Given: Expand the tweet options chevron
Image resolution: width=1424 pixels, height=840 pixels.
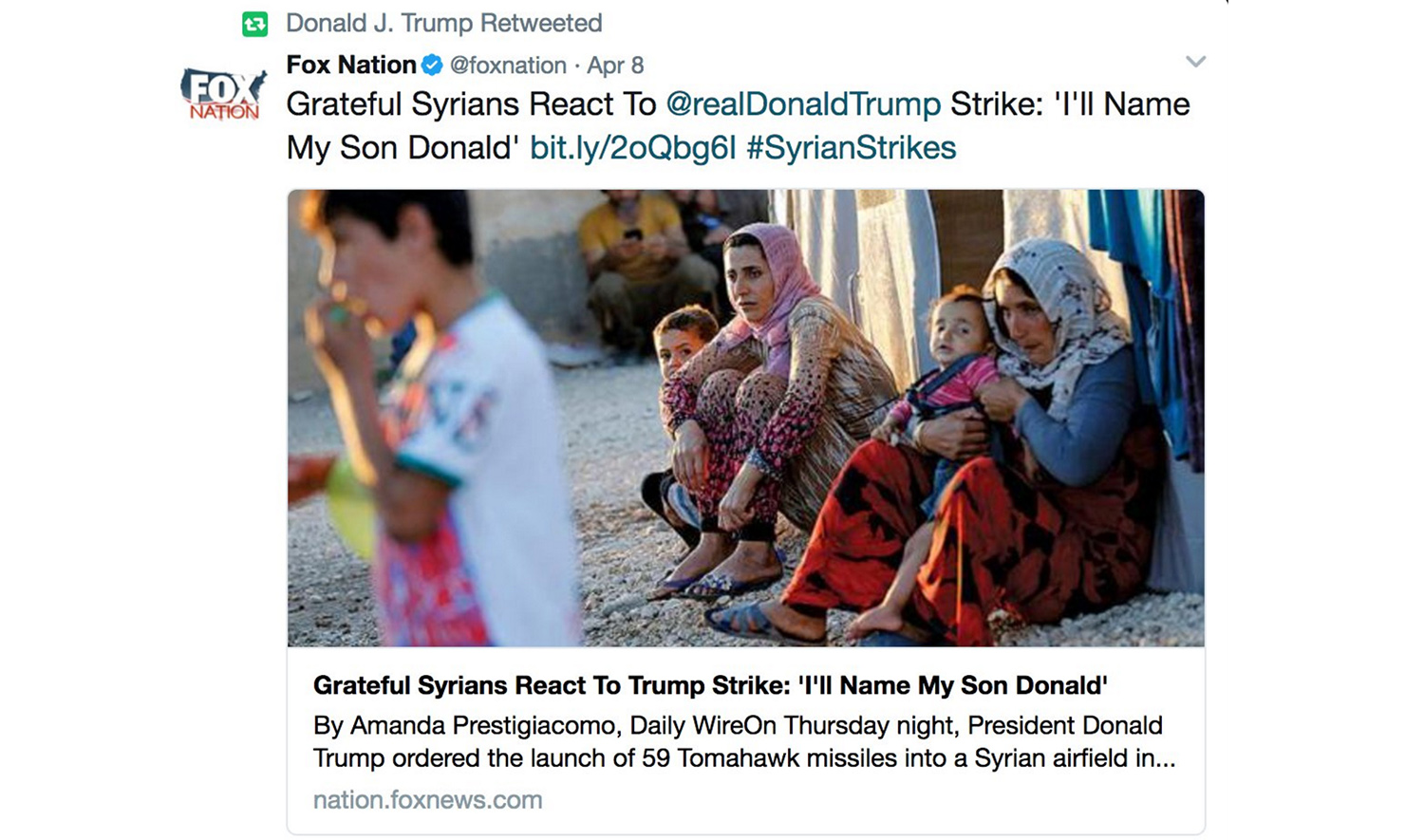Looking at the screenshot, I should 1195,63.
